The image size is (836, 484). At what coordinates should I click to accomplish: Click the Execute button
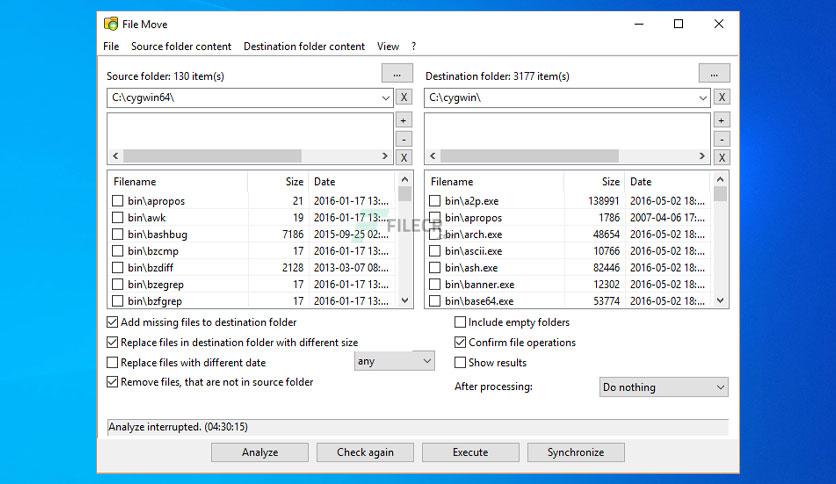pyautogui.click(x=470, y=452)
